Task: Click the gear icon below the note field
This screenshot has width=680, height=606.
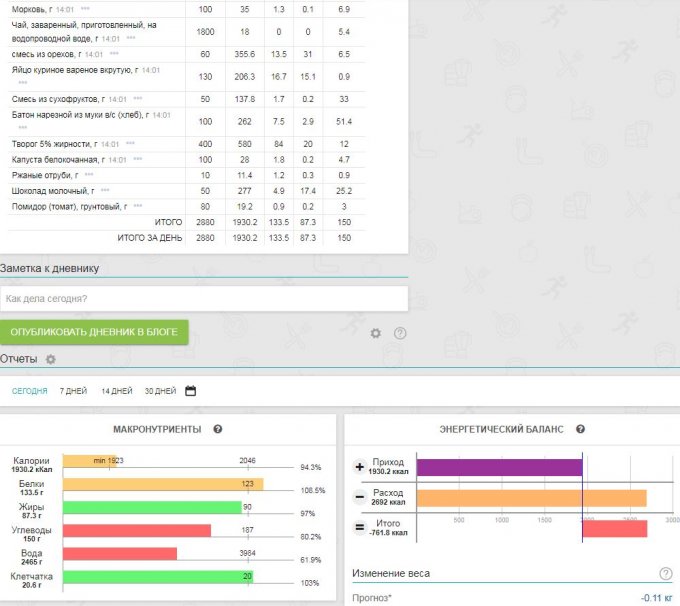Action: (376, 333)
